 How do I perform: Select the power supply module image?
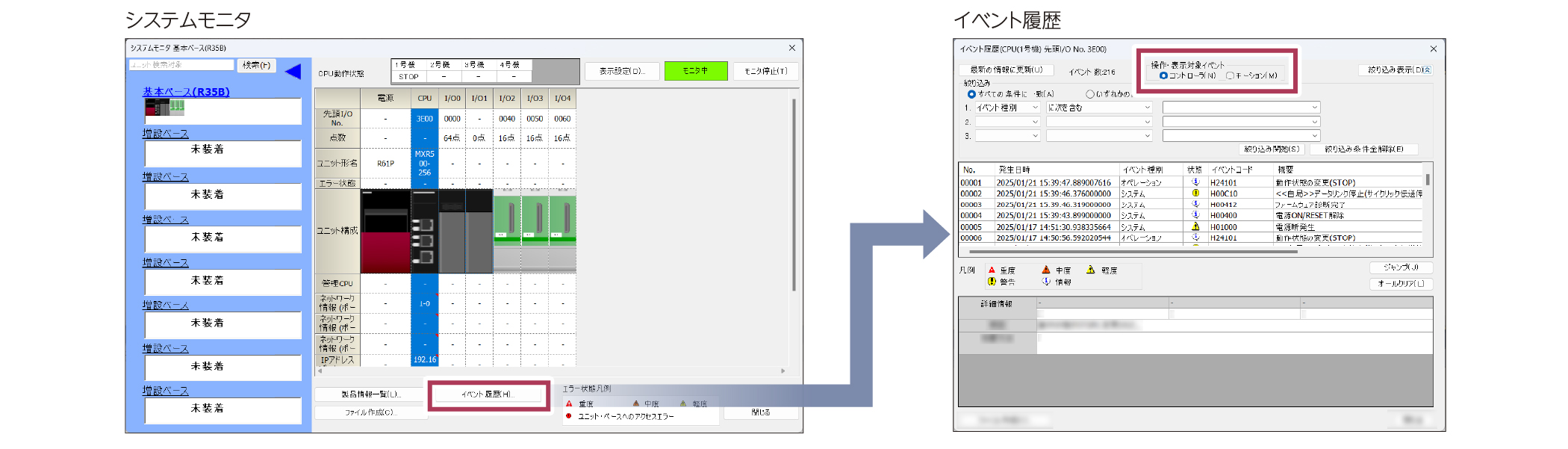tap(385, 231)
